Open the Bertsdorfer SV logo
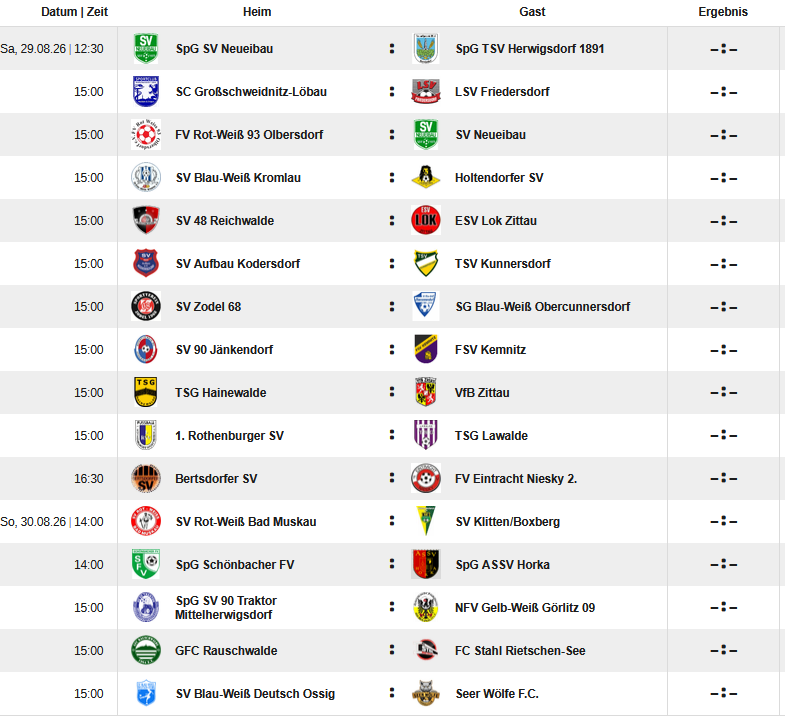785x724 pixels. pos(146,478)
